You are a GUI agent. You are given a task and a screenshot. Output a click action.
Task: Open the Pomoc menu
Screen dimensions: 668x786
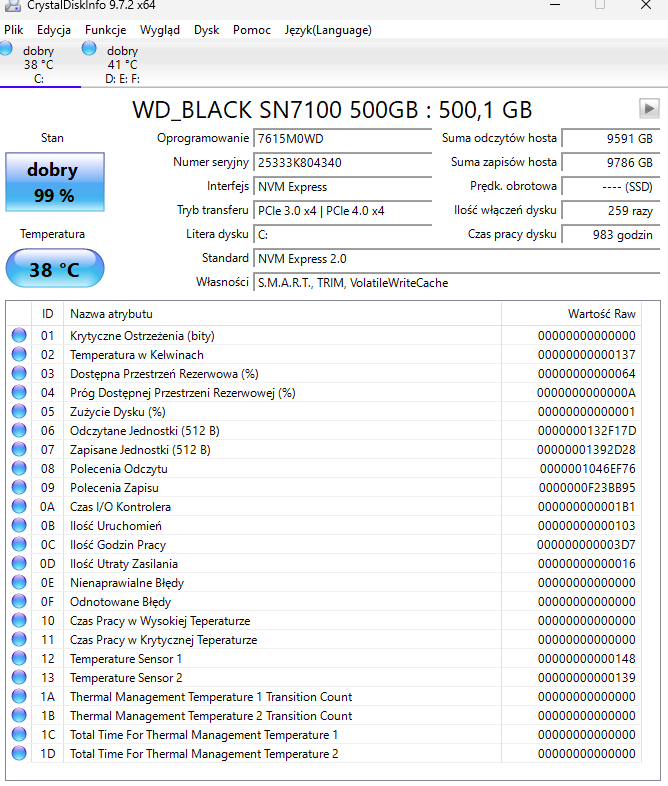[x=252, y=30]
